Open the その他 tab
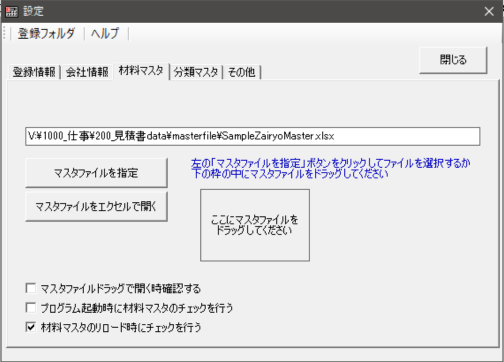 [x=242, y=72]
